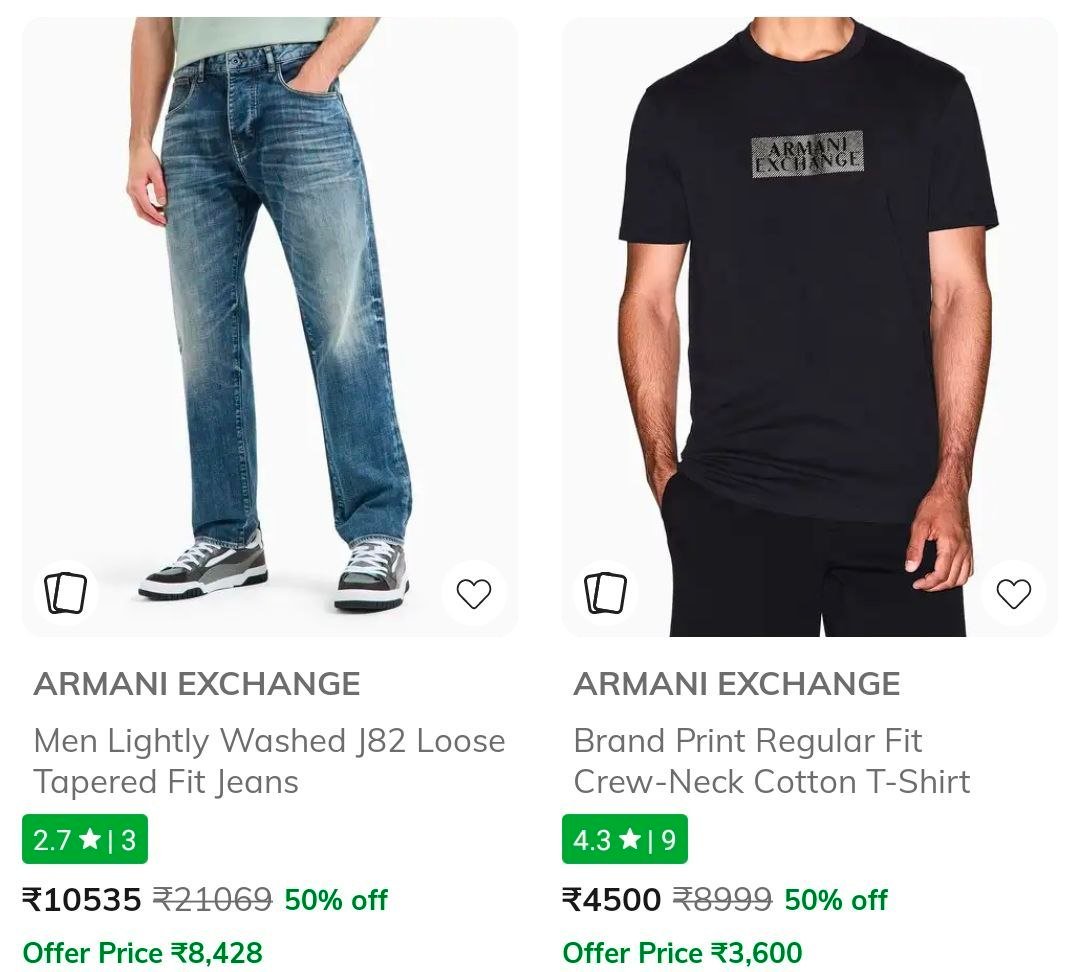The width and height of the screenshot is (1079, 972).
Task: Open ARMANI EXCHANGE brand page from t-shirt card
Action: click(736, 684)
